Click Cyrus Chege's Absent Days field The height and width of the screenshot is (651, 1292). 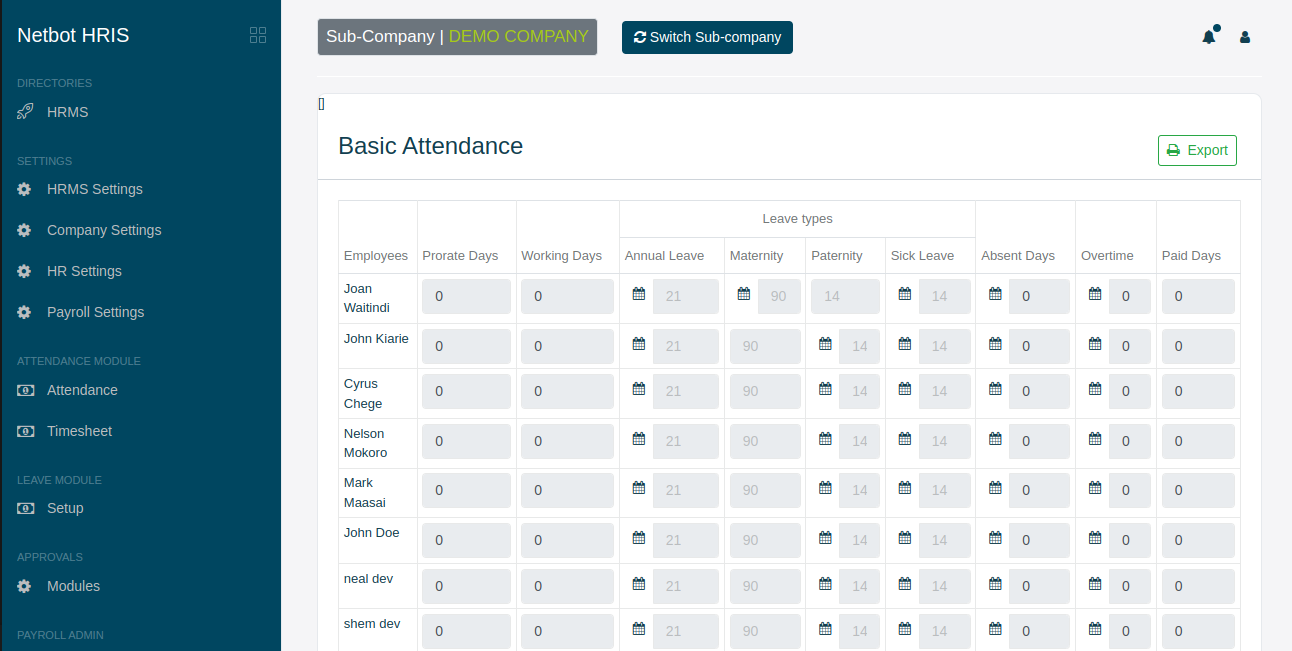(x=1039, y=391)
